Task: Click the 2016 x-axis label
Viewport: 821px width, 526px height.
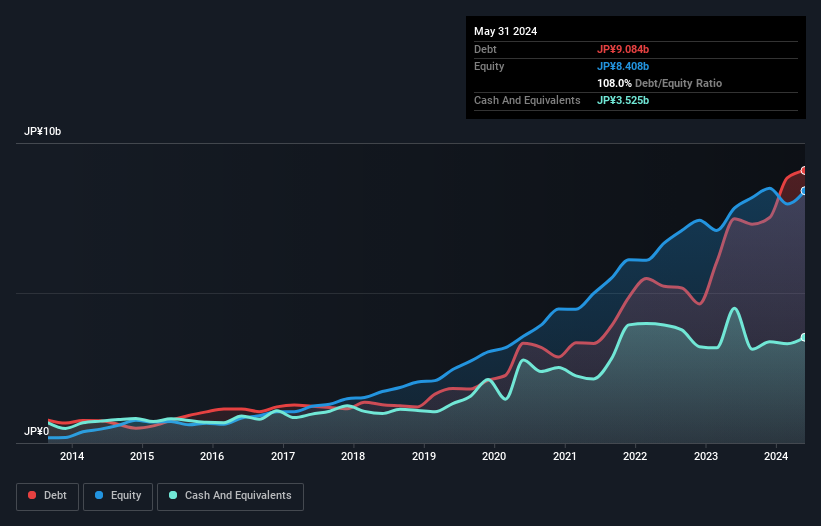Action: click(212, 456)
